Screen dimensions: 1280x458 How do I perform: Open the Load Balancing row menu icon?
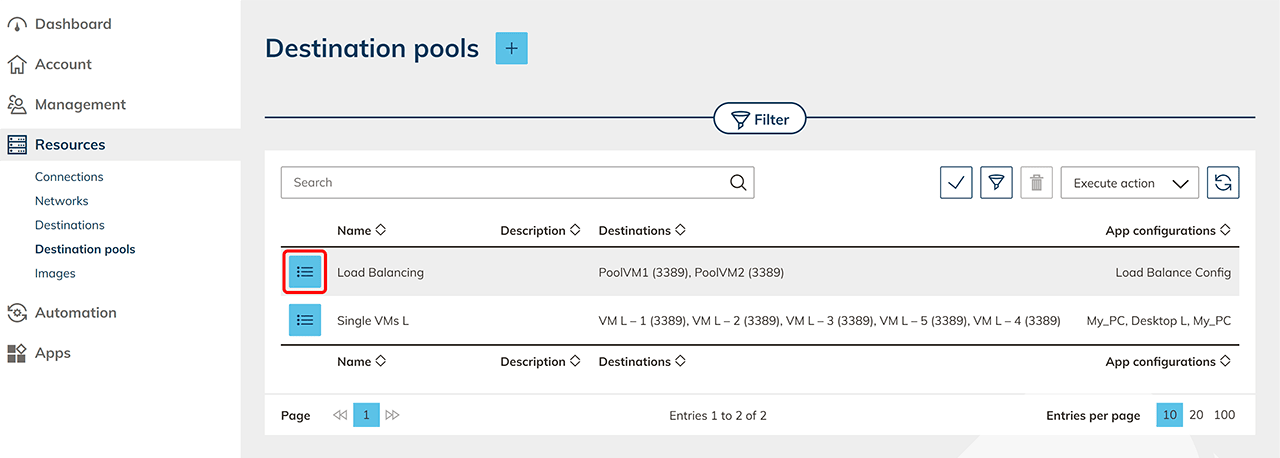point(305,272)
